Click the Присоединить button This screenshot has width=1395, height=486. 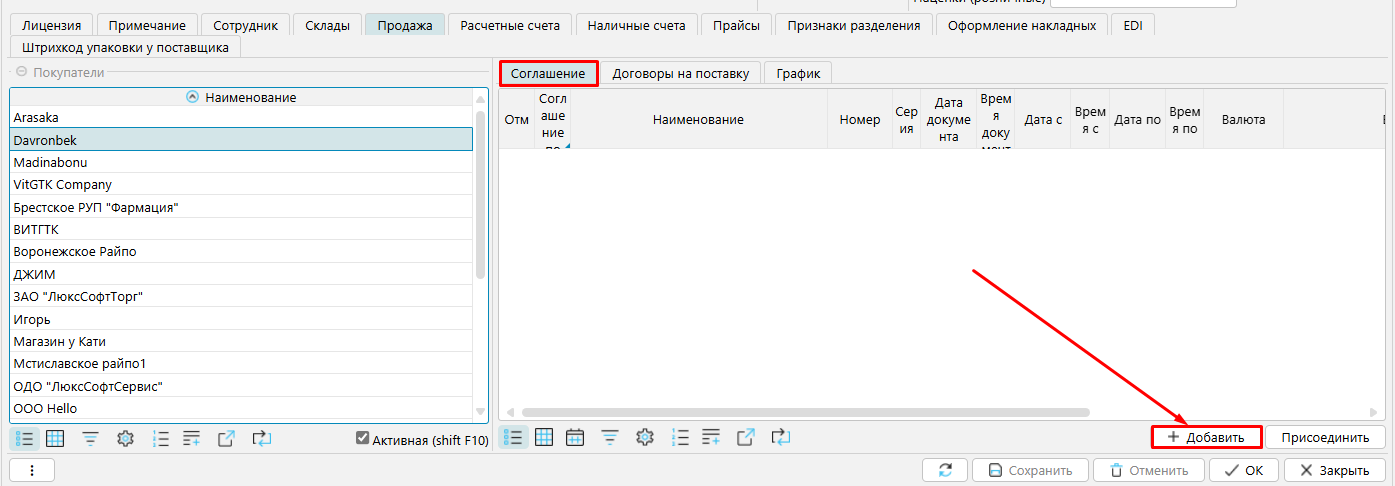pos(1324,437)
